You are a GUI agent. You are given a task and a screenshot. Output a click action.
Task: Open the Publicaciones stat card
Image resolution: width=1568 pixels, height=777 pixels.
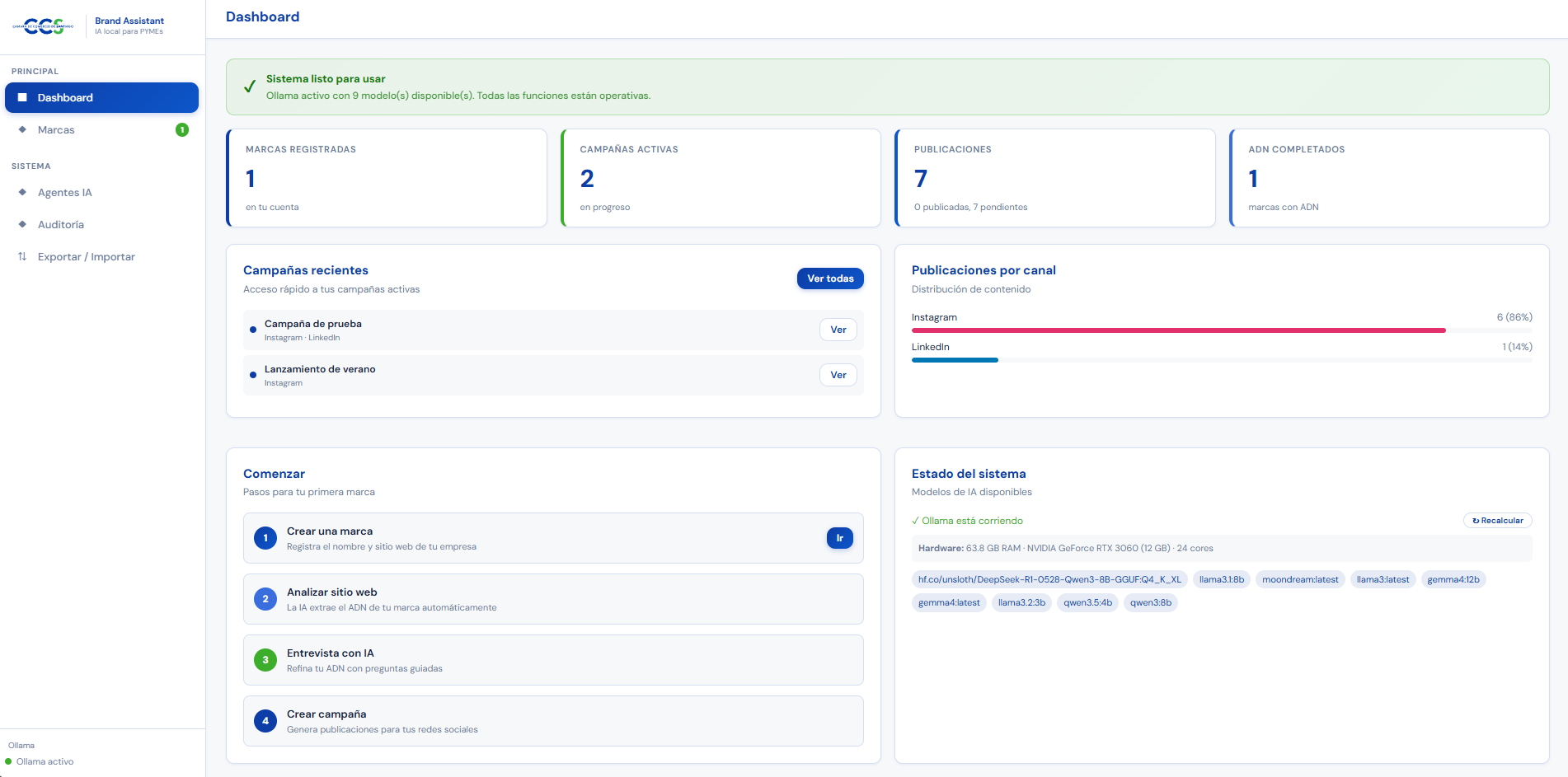[1055, 178]
